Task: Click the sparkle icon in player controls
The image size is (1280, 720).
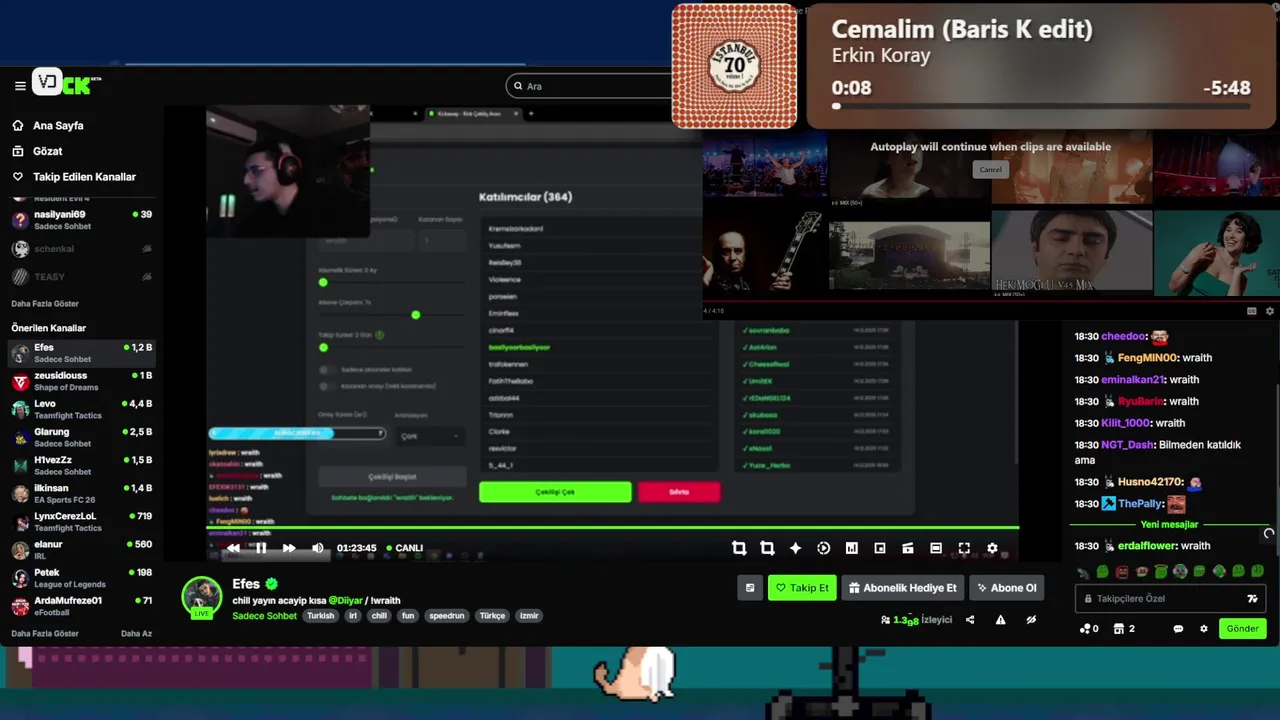Action: pos(795,548)
